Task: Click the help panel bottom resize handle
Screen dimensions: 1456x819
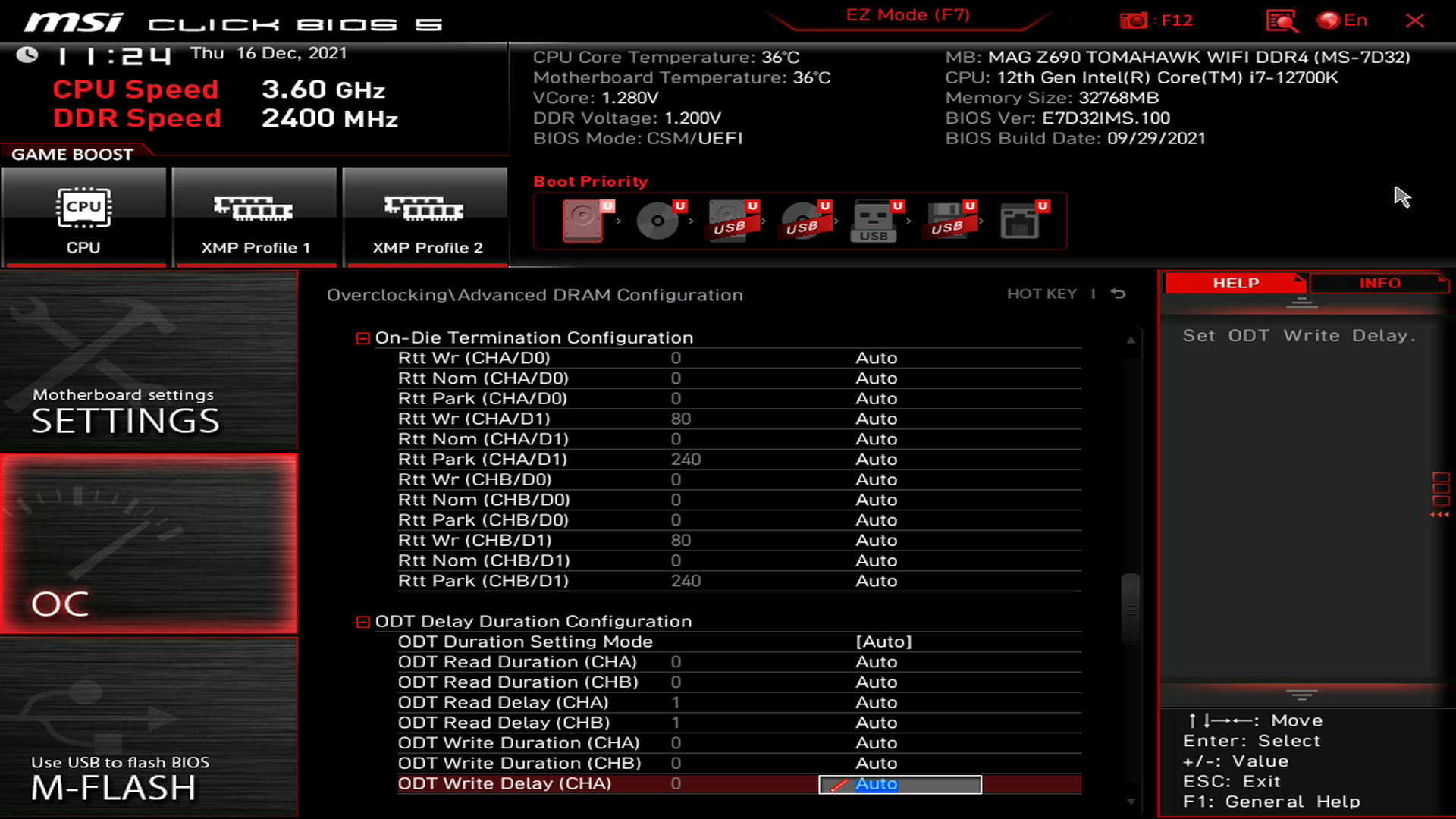Action: [x=1301, y=695]
